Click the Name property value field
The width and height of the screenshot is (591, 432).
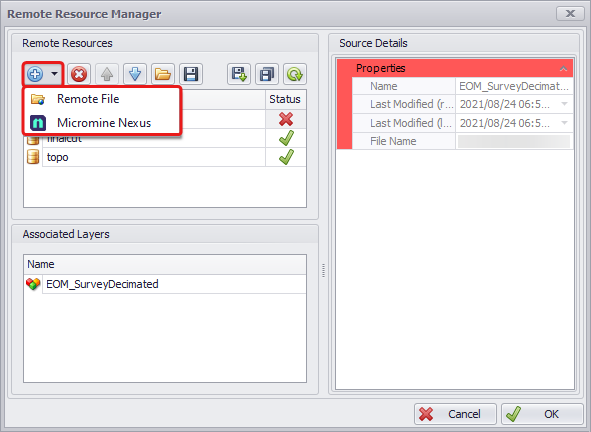click(514, 86)
